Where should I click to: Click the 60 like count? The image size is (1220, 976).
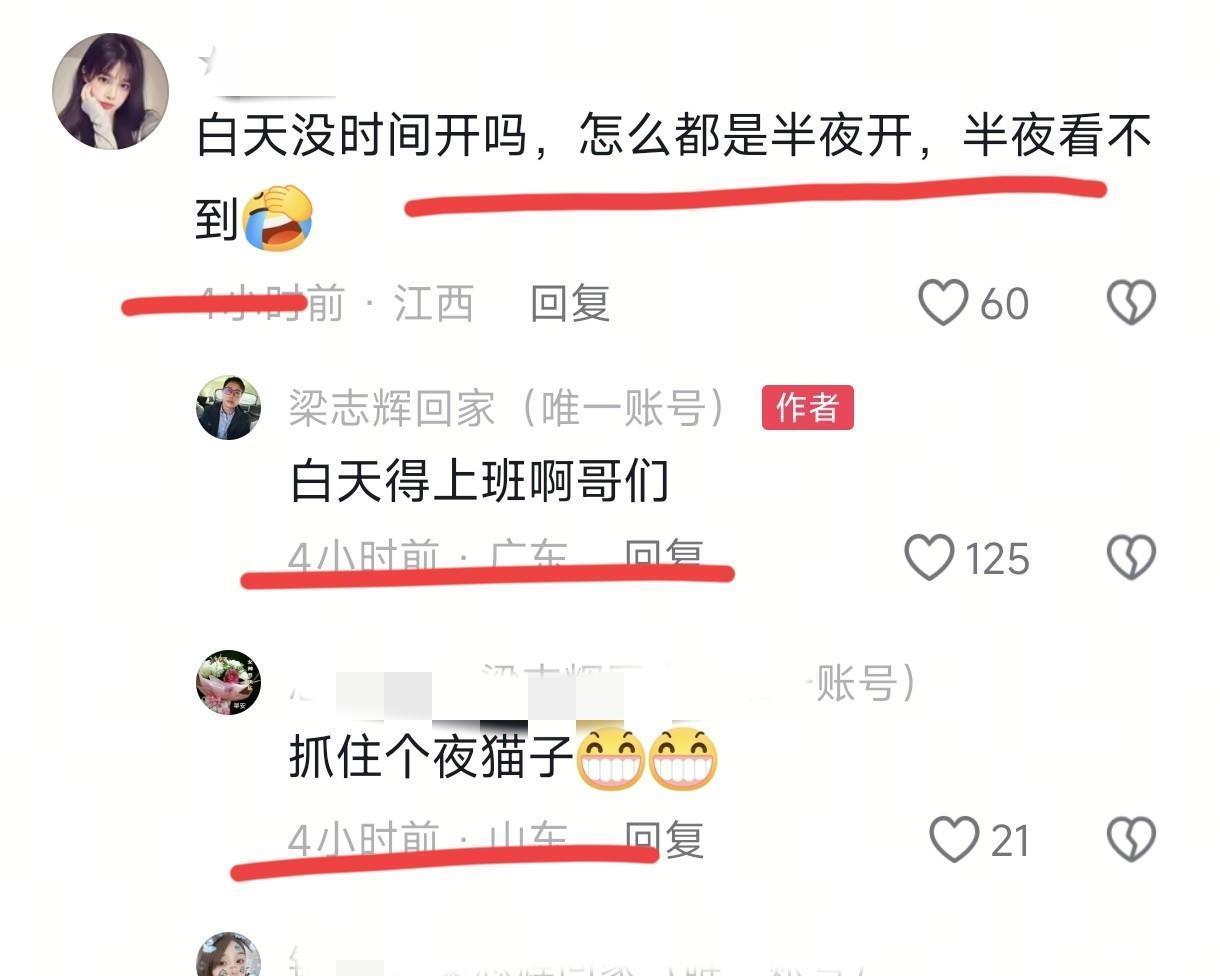click(x=1004, y=303)
